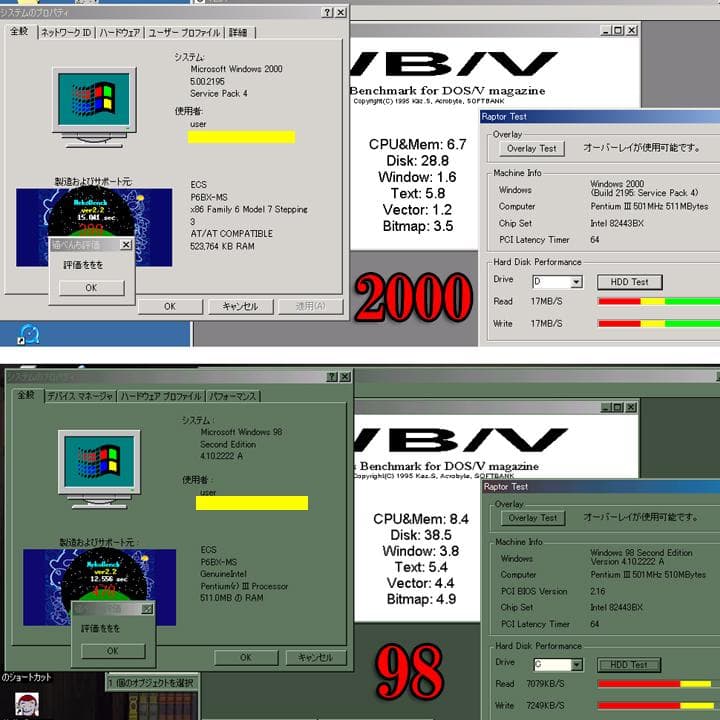The image size is (720, 720).
Task: Click the Read 7079KB/S performance bar
Action: click(654, 684)
